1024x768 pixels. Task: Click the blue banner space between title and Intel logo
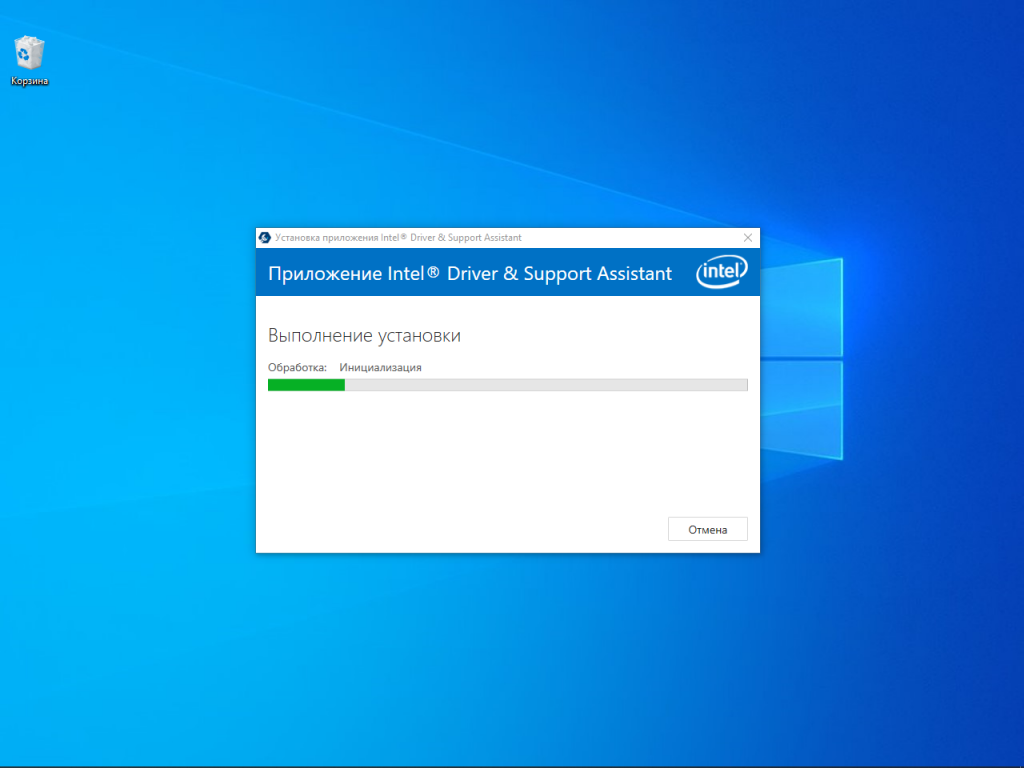coord(684,274)
